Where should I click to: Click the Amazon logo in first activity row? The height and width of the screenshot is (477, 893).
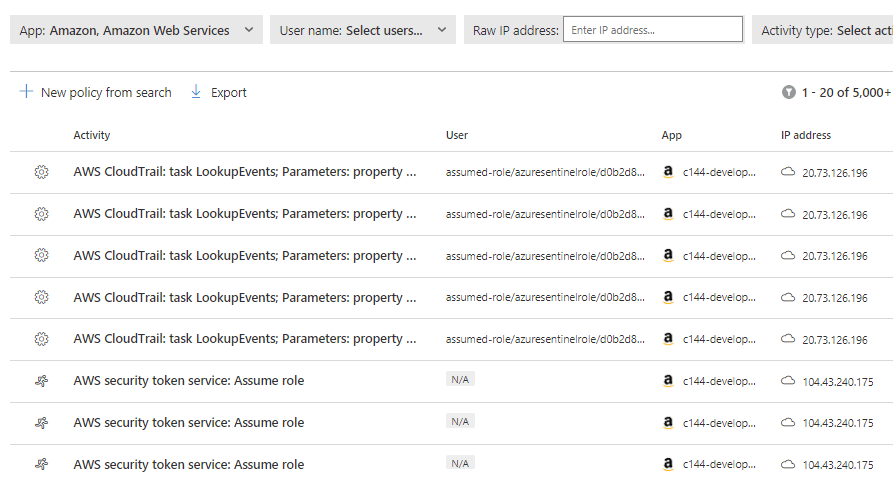(x=668, y=172)
